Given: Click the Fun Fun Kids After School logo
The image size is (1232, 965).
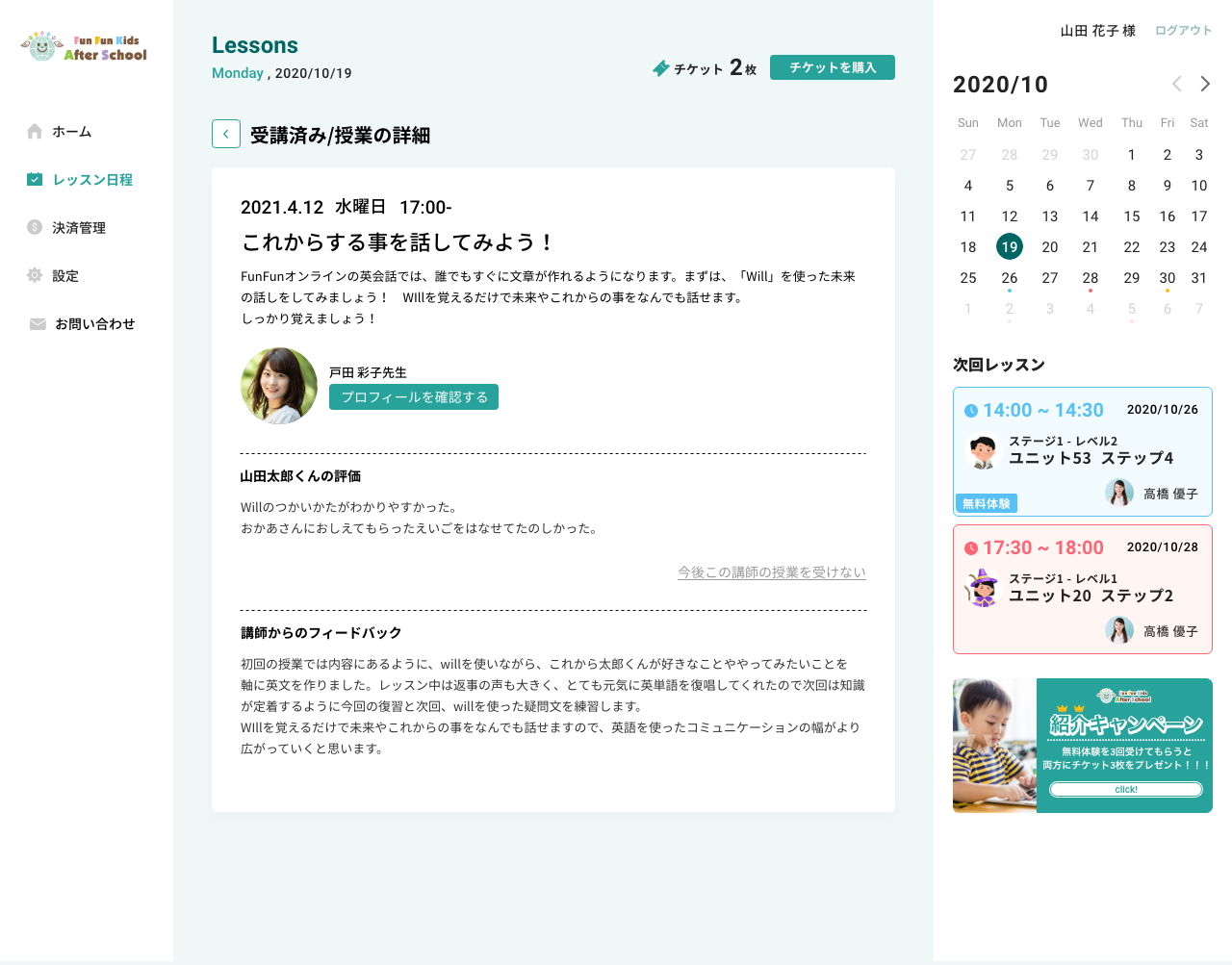Looking at the screenshot, I should (x=85, y=47).
